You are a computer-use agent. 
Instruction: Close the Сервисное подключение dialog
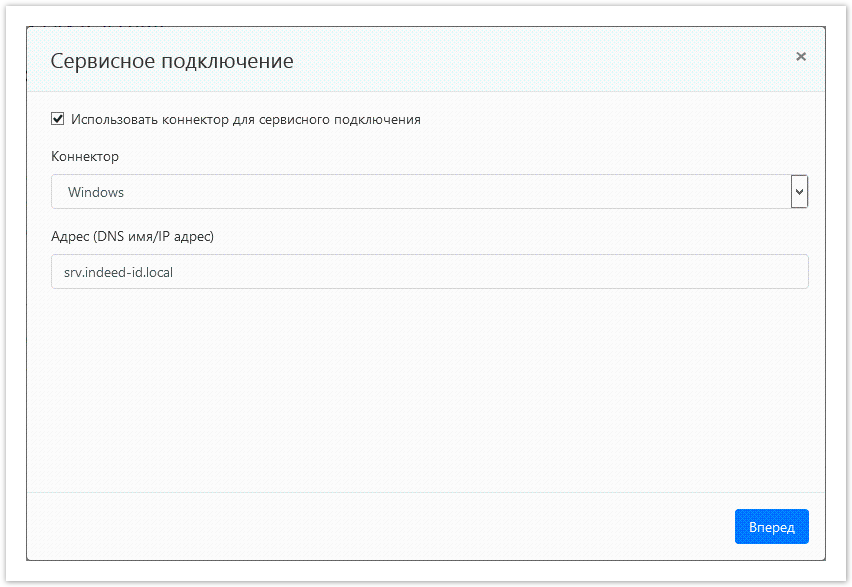(x=800, y=56)
